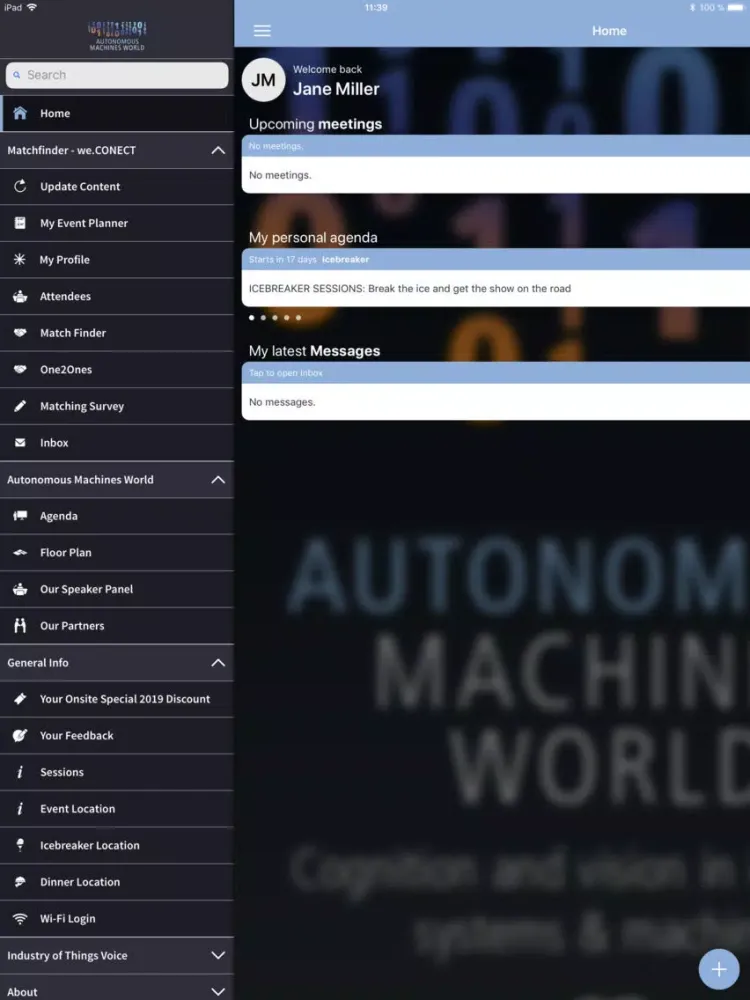
Task: Click the One2Ones handshake icon
Action: [20, 369]
